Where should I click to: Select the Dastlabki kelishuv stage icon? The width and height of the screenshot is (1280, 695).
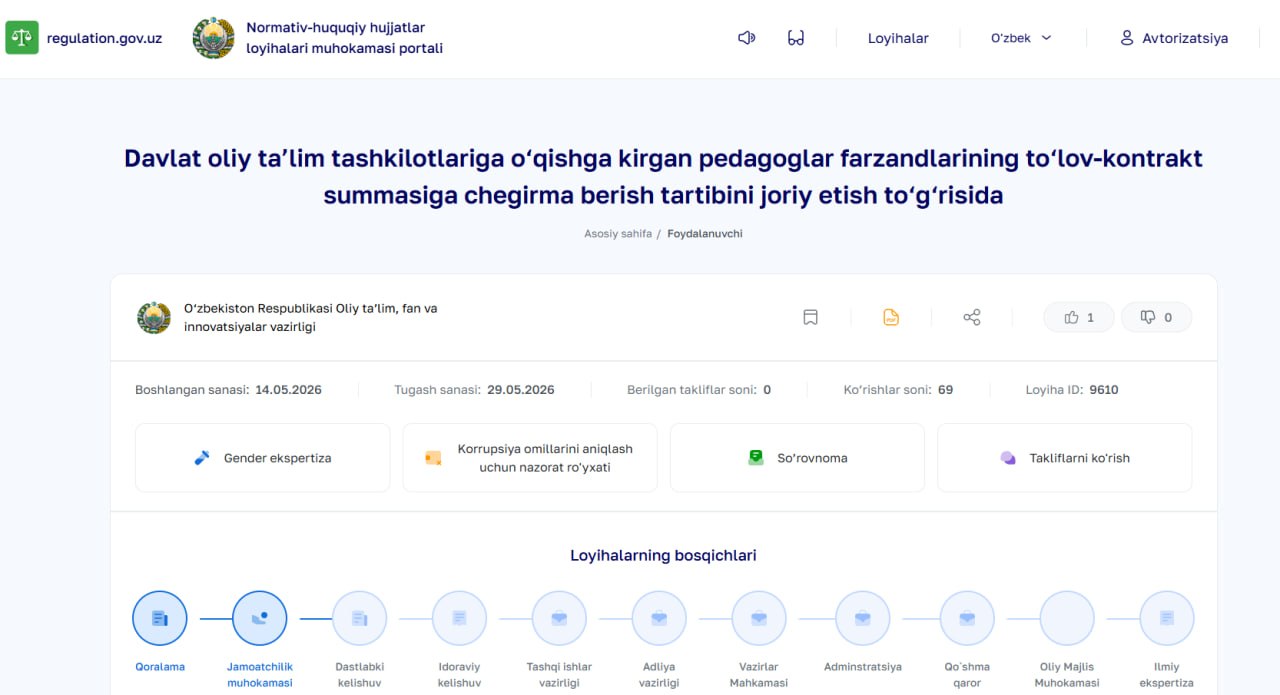pos(360,618)
